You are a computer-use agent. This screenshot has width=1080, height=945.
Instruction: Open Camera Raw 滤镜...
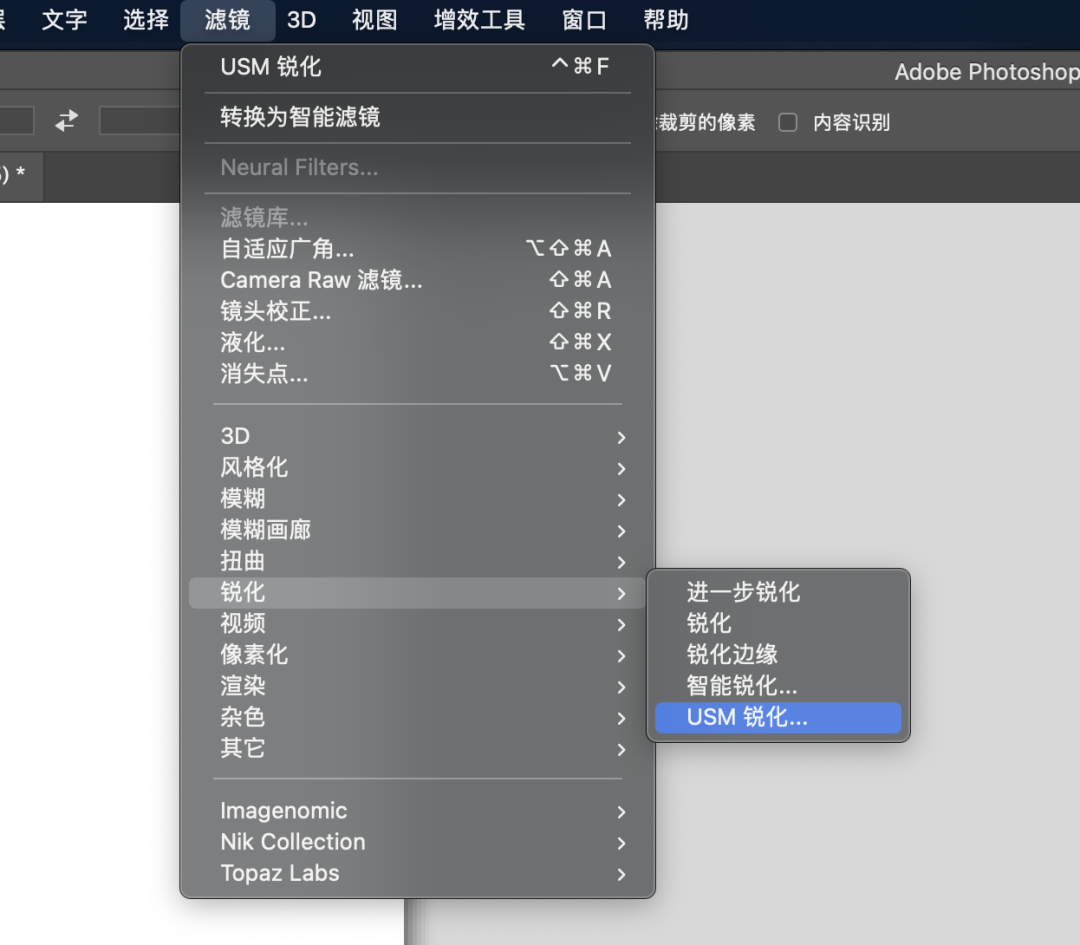(x=417, y=280)
